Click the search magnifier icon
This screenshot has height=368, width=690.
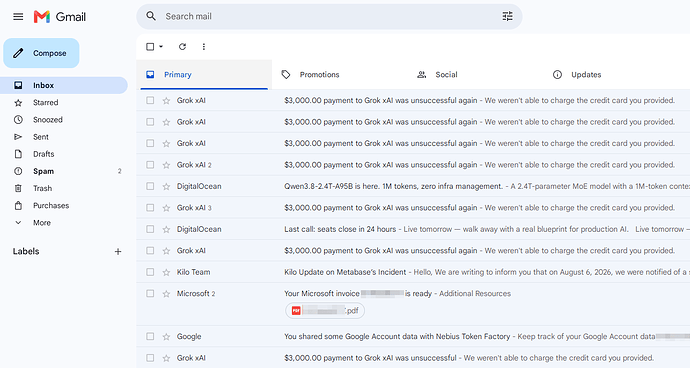[x=151, y=16]
